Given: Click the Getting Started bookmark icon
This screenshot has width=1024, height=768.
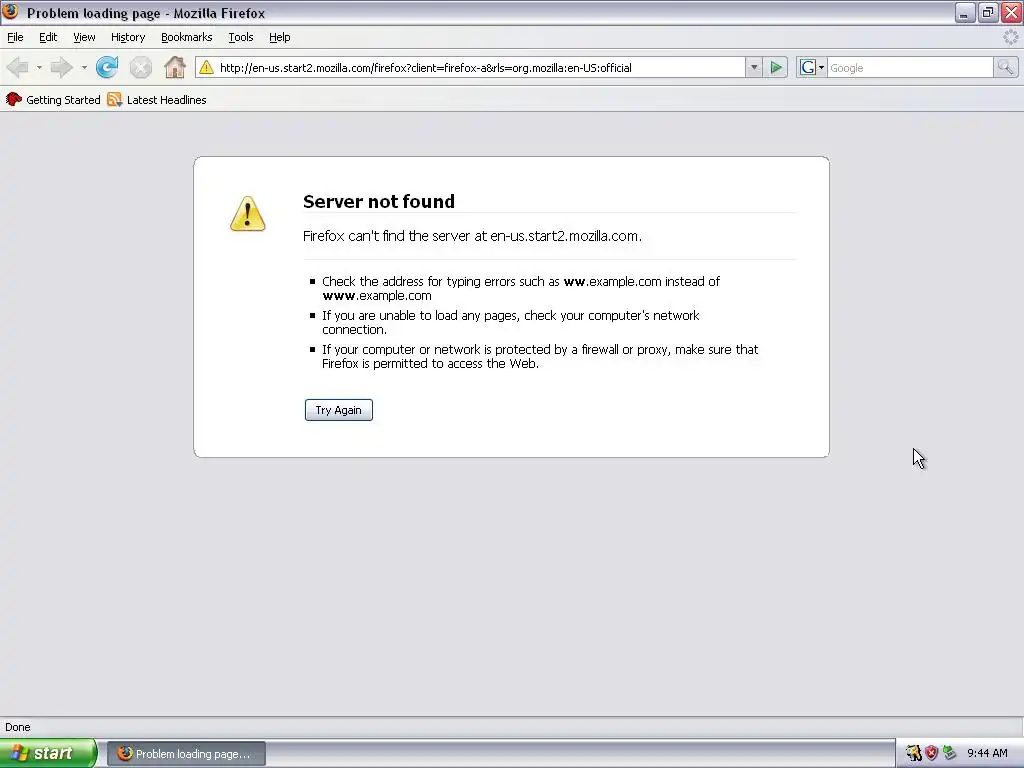Looking at the screenshot, I should (14, 99).
